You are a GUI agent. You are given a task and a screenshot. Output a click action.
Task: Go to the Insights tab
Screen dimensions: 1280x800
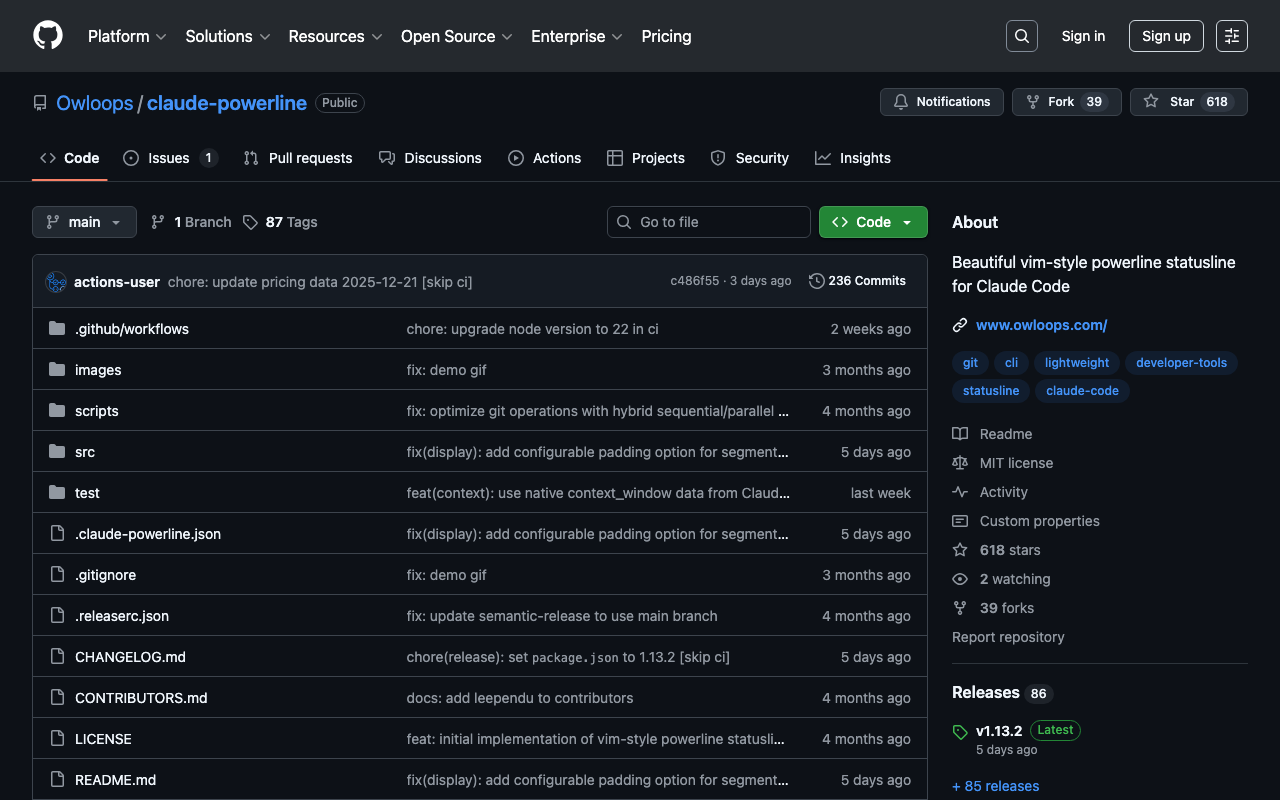853,158
